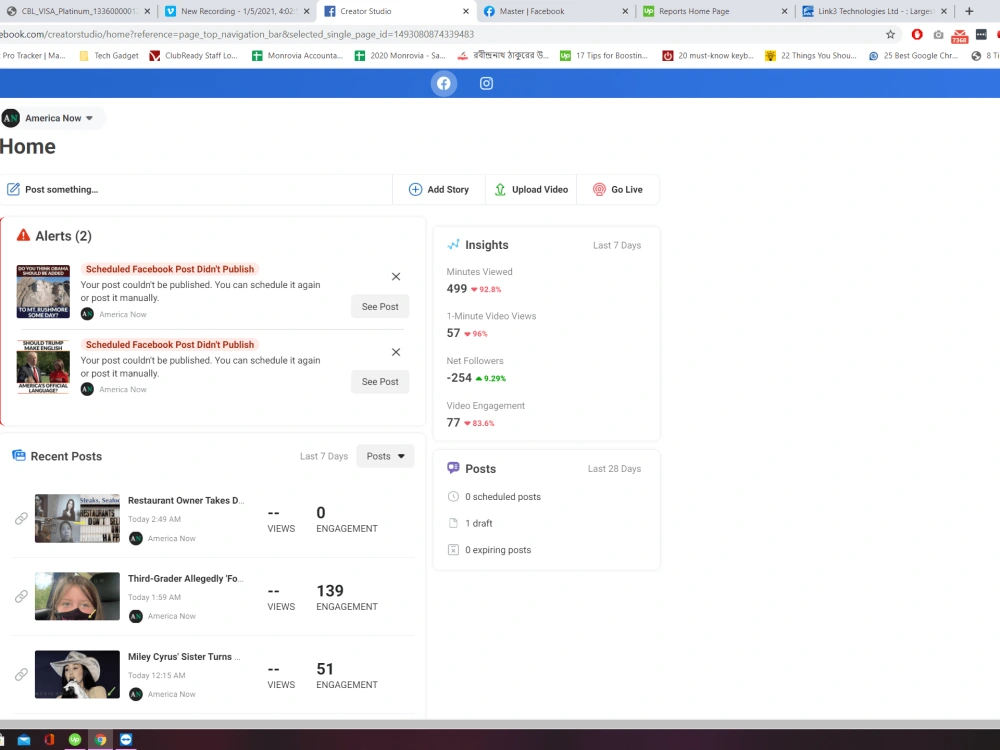1000x750 pixels.
Task: See Post for Trump English language alert
Action: pos(380,382)
